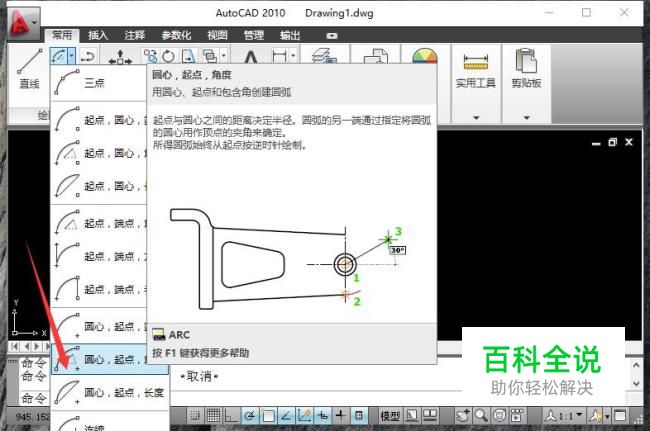Toggle lineweight display in the status bar

pyautogui.click(x=341, y=416)
